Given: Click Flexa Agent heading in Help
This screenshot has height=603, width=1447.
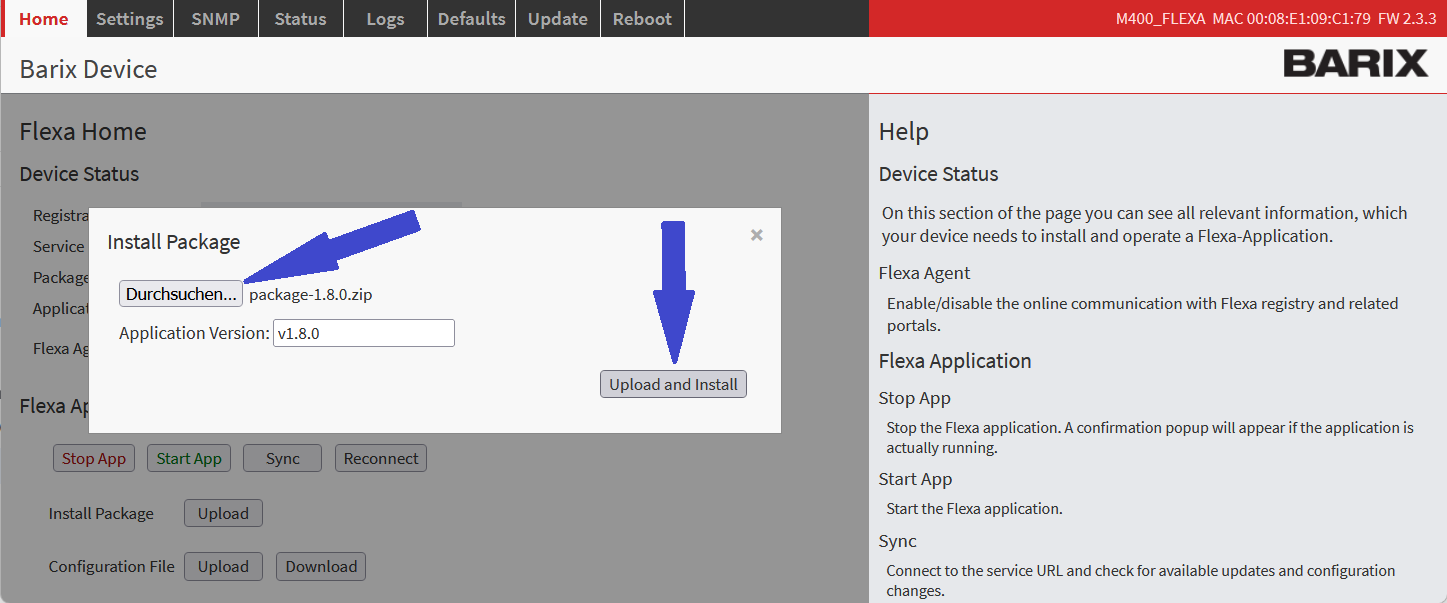Looking at the screenshot, I should pos(925,273).
